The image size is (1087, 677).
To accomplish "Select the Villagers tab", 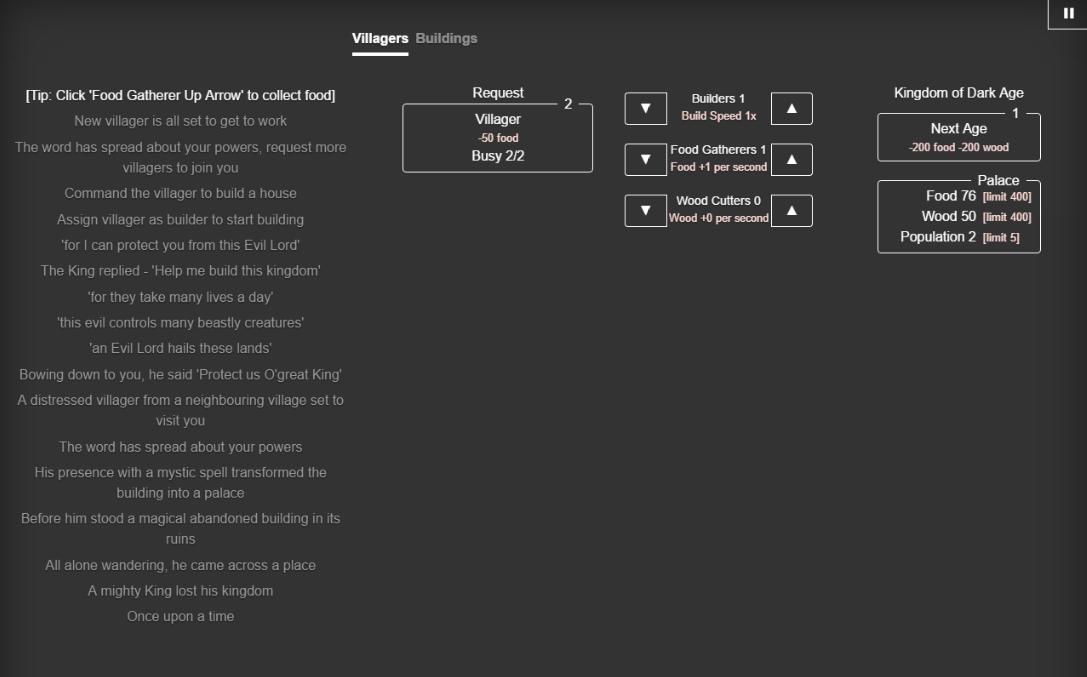I will pyautogui.click(x=380, y=38).
